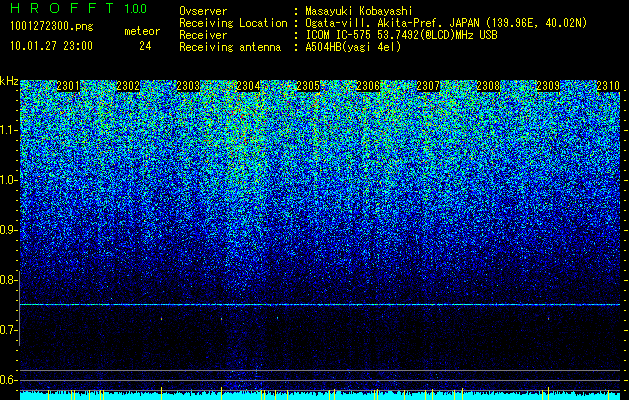The image size is (629, 400).
Task: Click the 0.8 frequency axis label
Action: [9, 280]
